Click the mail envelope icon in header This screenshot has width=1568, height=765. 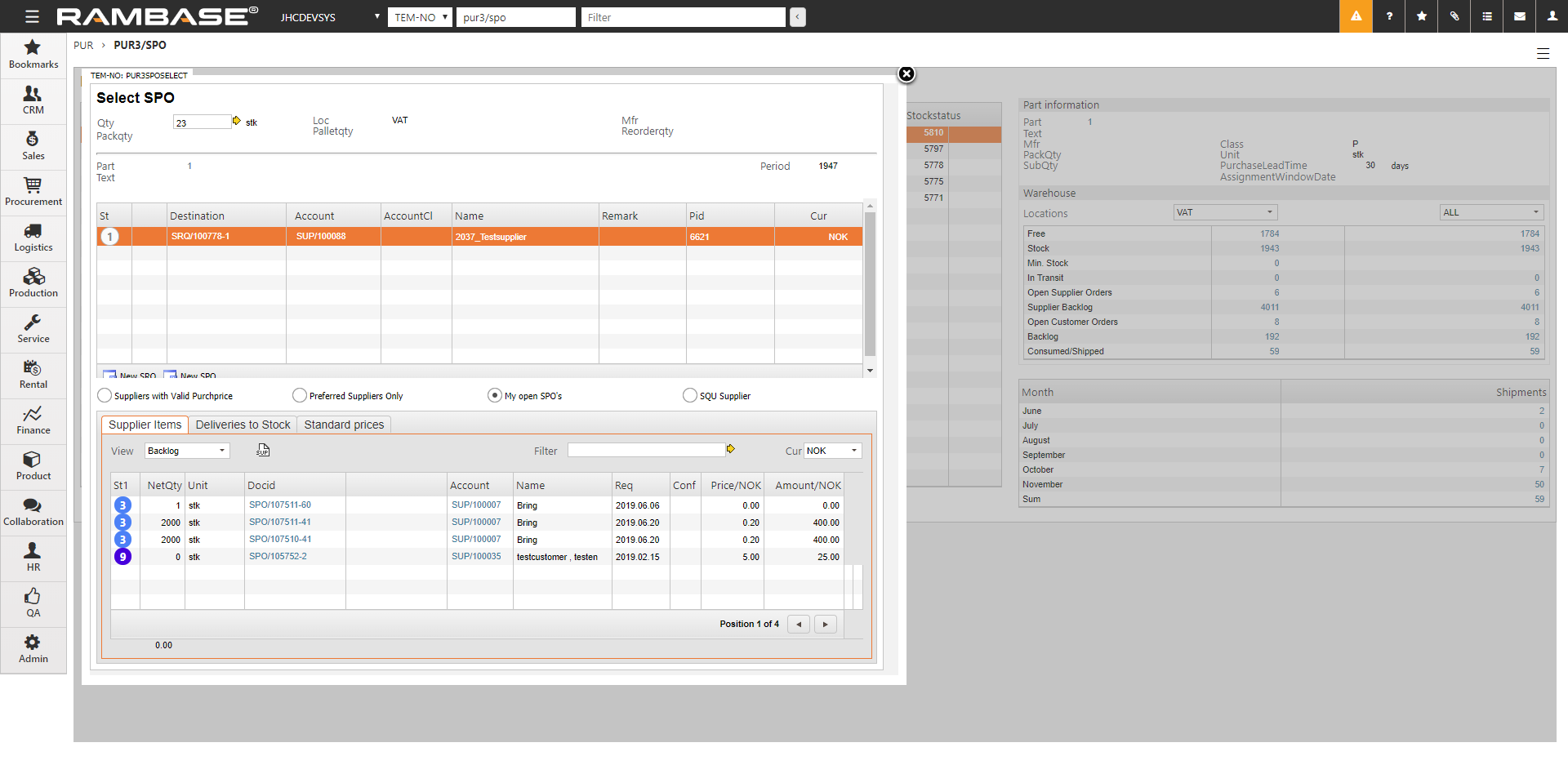pyautogui.click(x=1520, y=16)
